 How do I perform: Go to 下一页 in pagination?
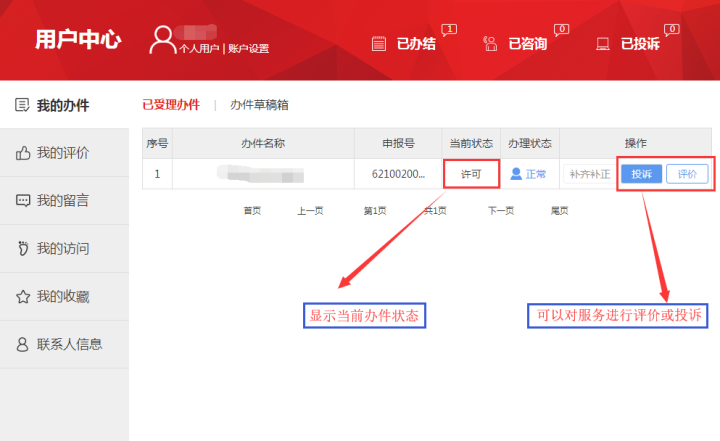(x=500, y=211)
